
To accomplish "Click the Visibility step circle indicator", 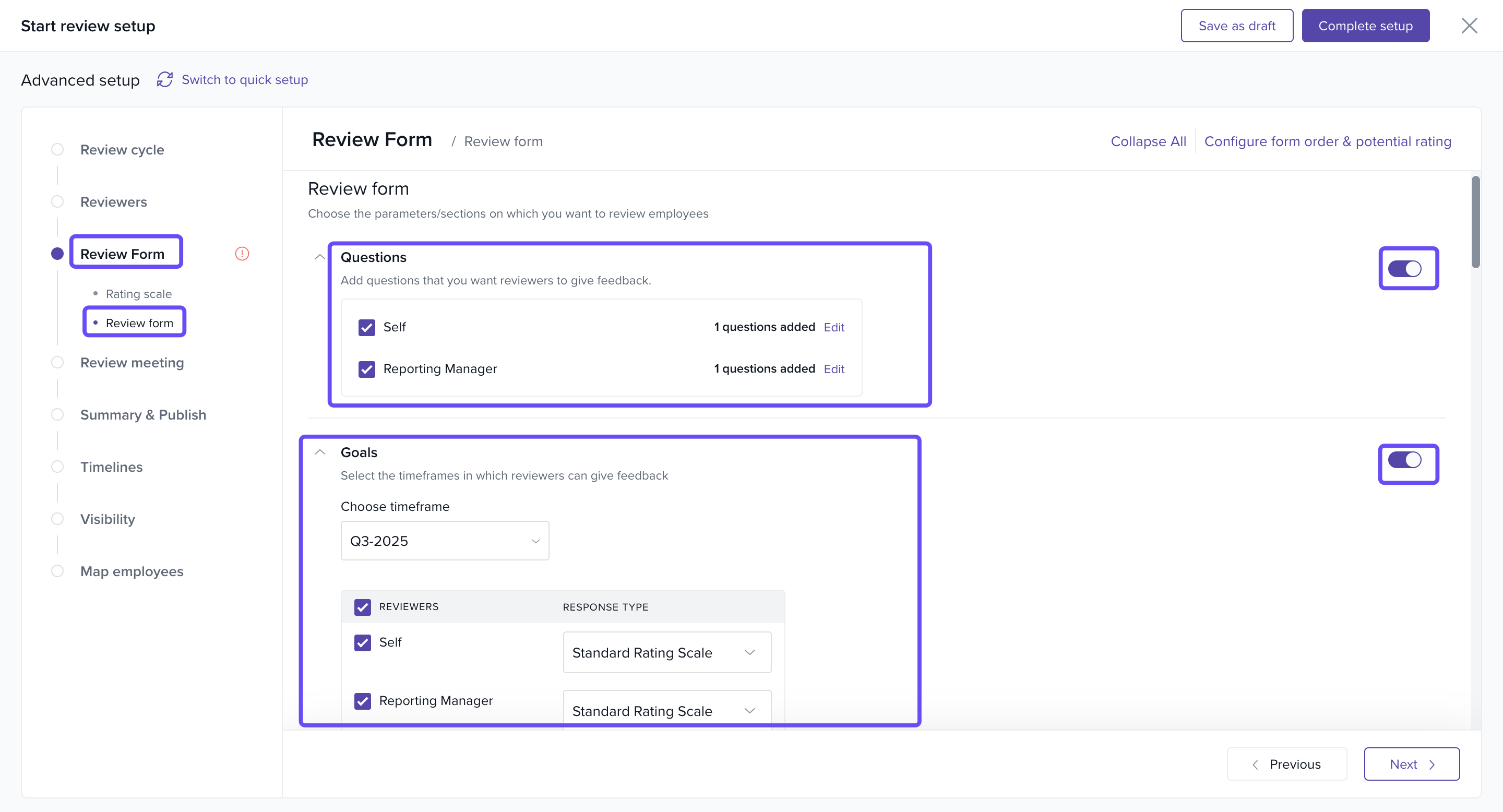I will click(57, 519).
